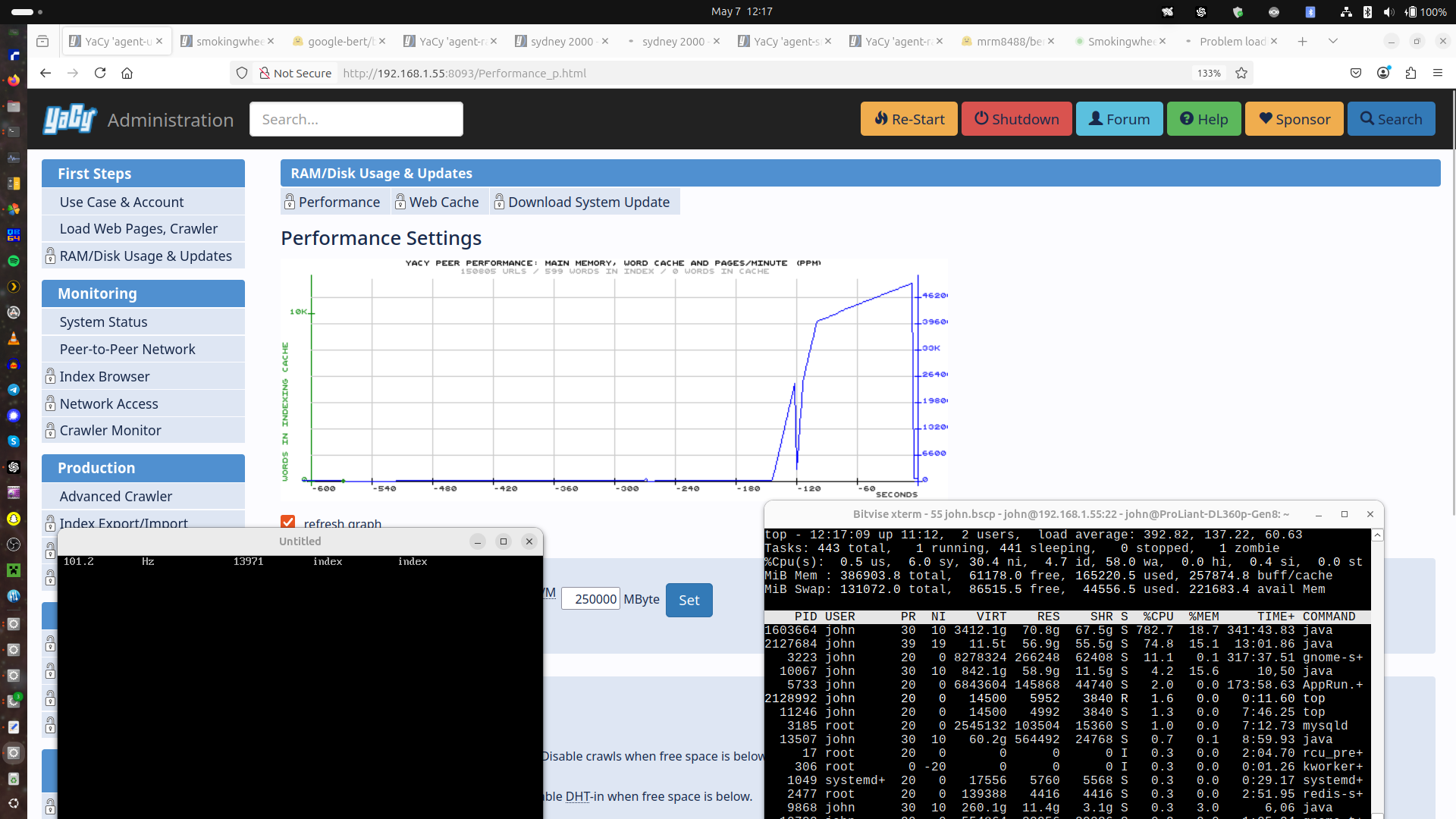This screenshot has width=1456, height=819.
Task: Switch to the smokingwheel browser tab
Action: (x=228, y=41)
